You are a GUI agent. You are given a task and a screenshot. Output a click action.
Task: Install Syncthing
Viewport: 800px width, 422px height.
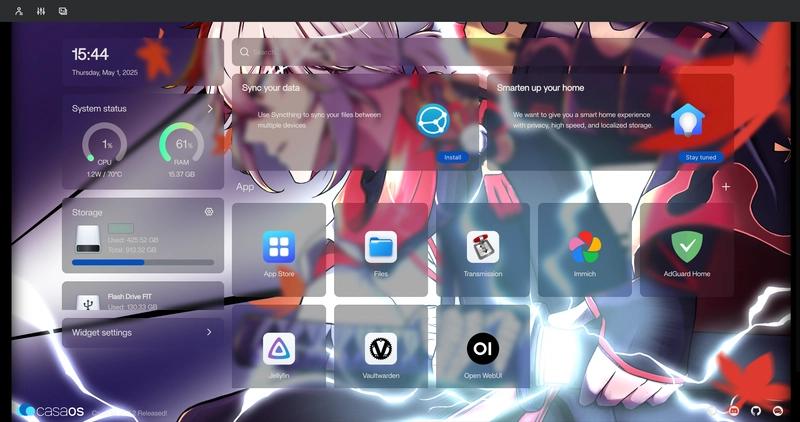[452, 157]
